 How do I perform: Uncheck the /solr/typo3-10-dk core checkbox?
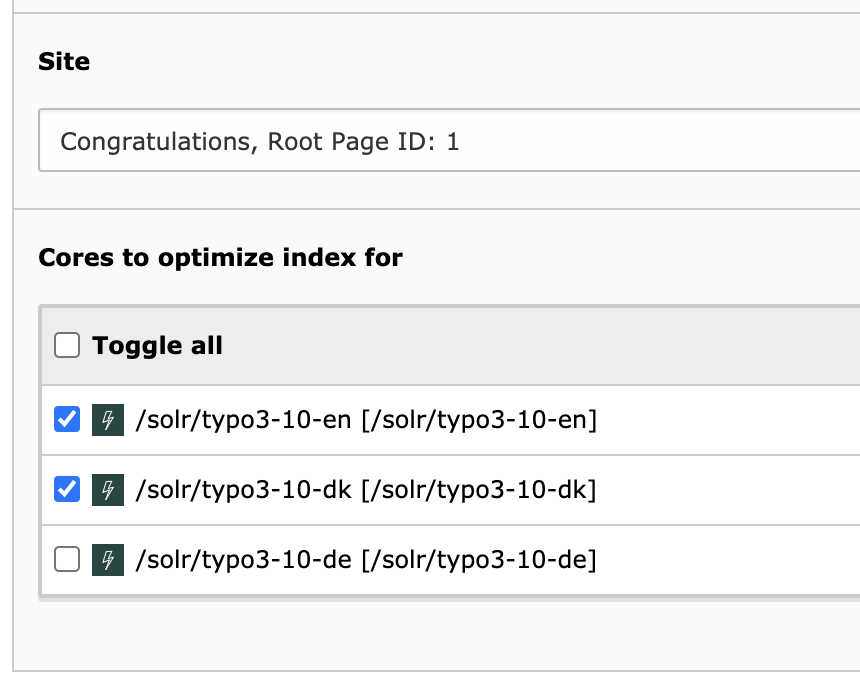[67, 490]
